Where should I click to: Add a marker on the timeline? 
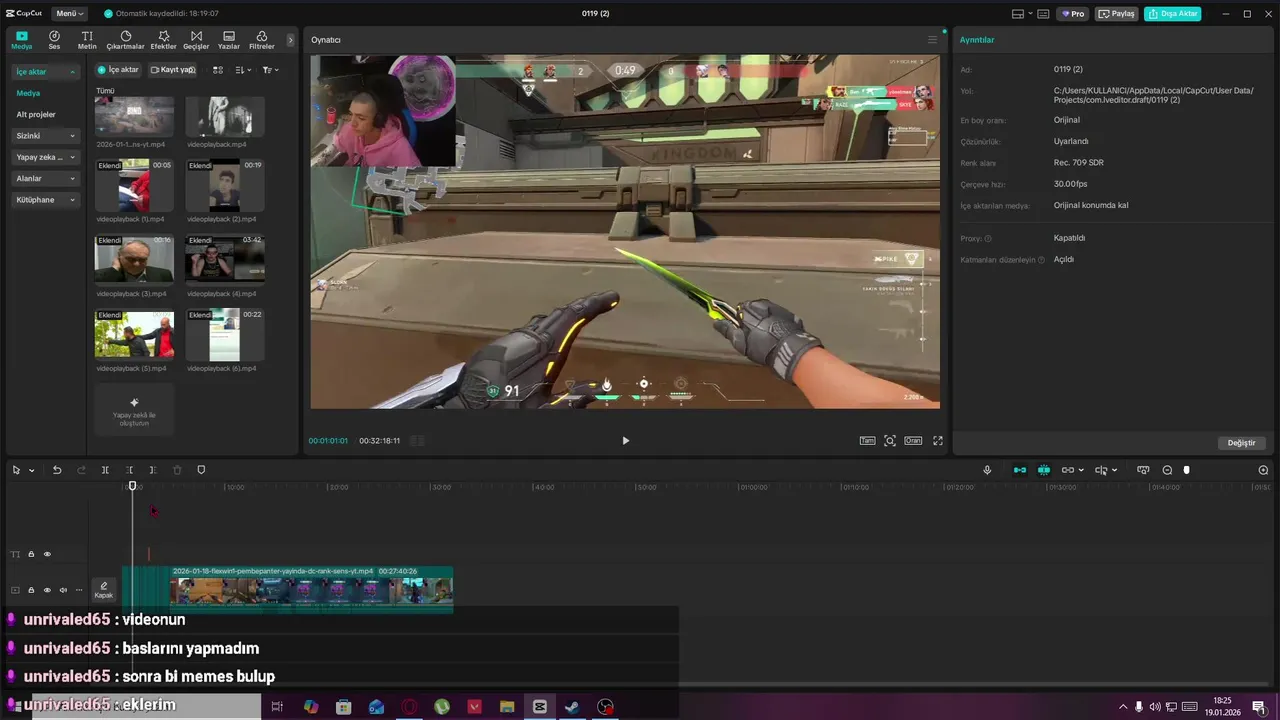tap(201, 470)
